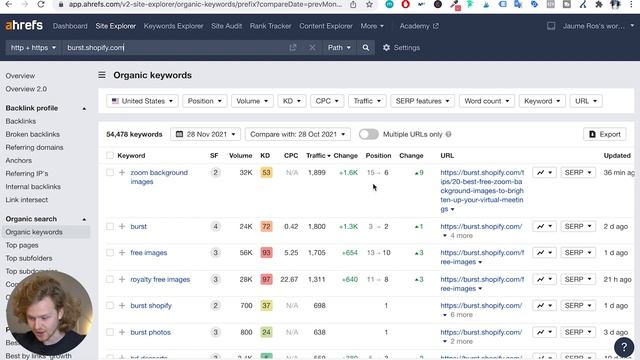The width and height of the screenshot is (640, 360).
Task: Check free images row checkbox
Action: tap(110, 253)
